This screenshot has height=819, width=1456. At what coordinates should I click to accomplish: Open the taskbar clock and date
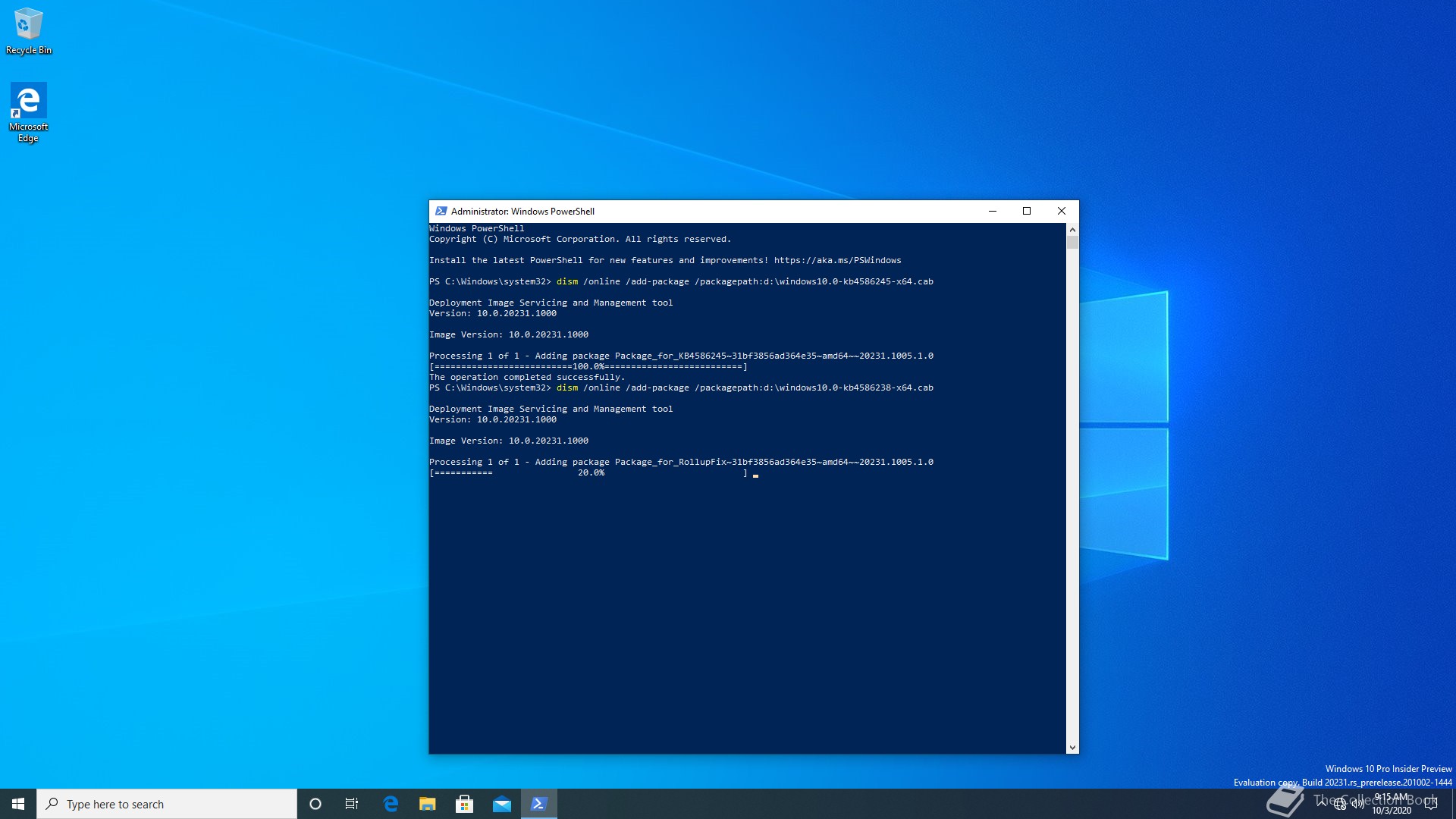click(x=1392, y=804)
